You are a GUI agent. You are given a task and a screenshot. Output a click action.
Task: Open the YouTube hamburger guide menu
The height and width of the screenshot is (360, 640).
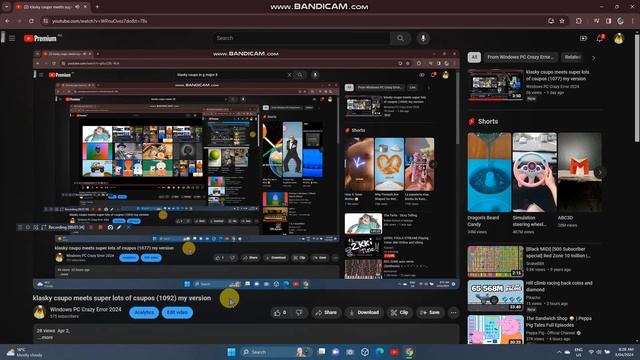coord(12,38)
